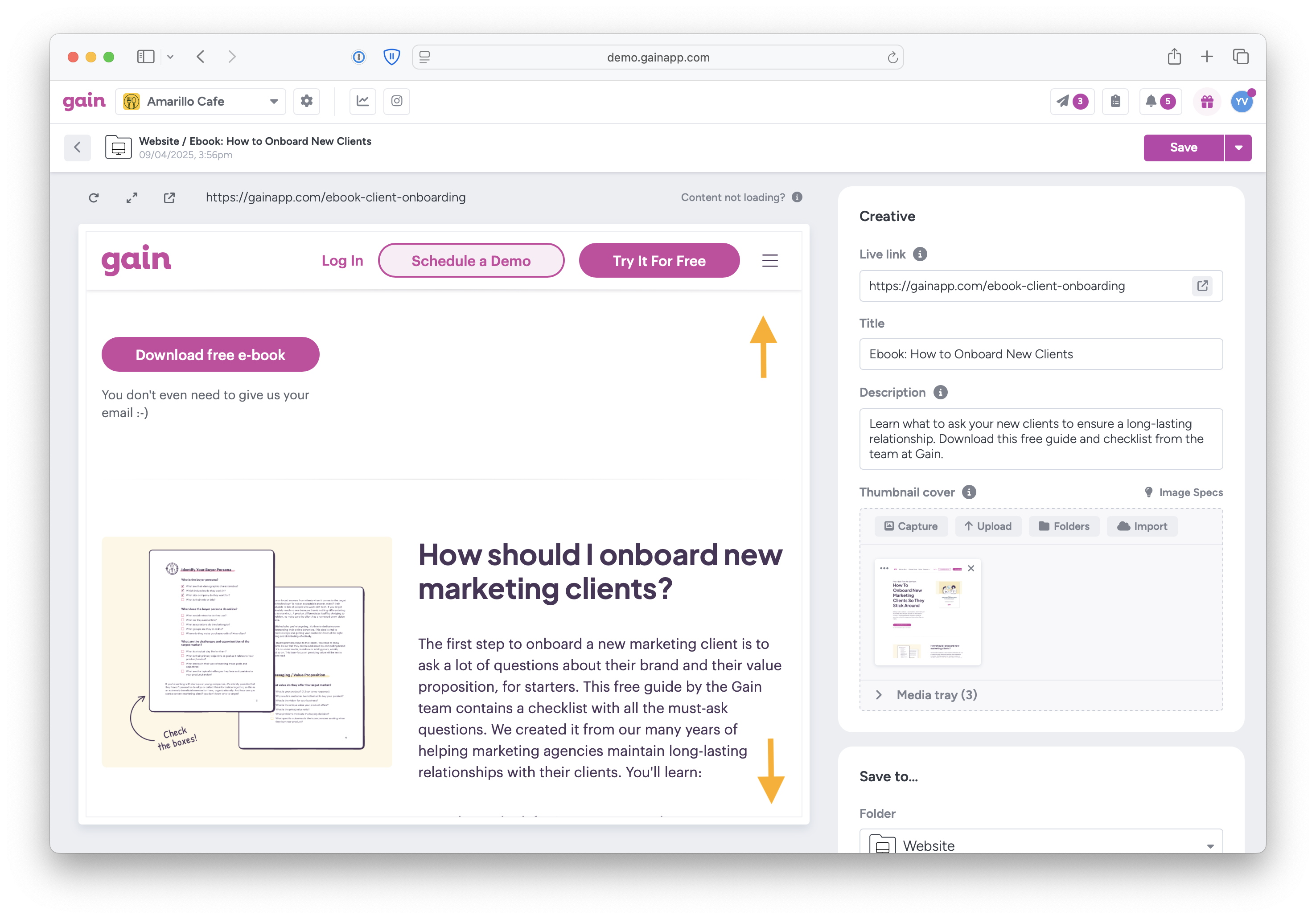Open the Amarillo Cafe workspace dropdown
Screen dimensions: 1316x919
click(x=201, y=102)
